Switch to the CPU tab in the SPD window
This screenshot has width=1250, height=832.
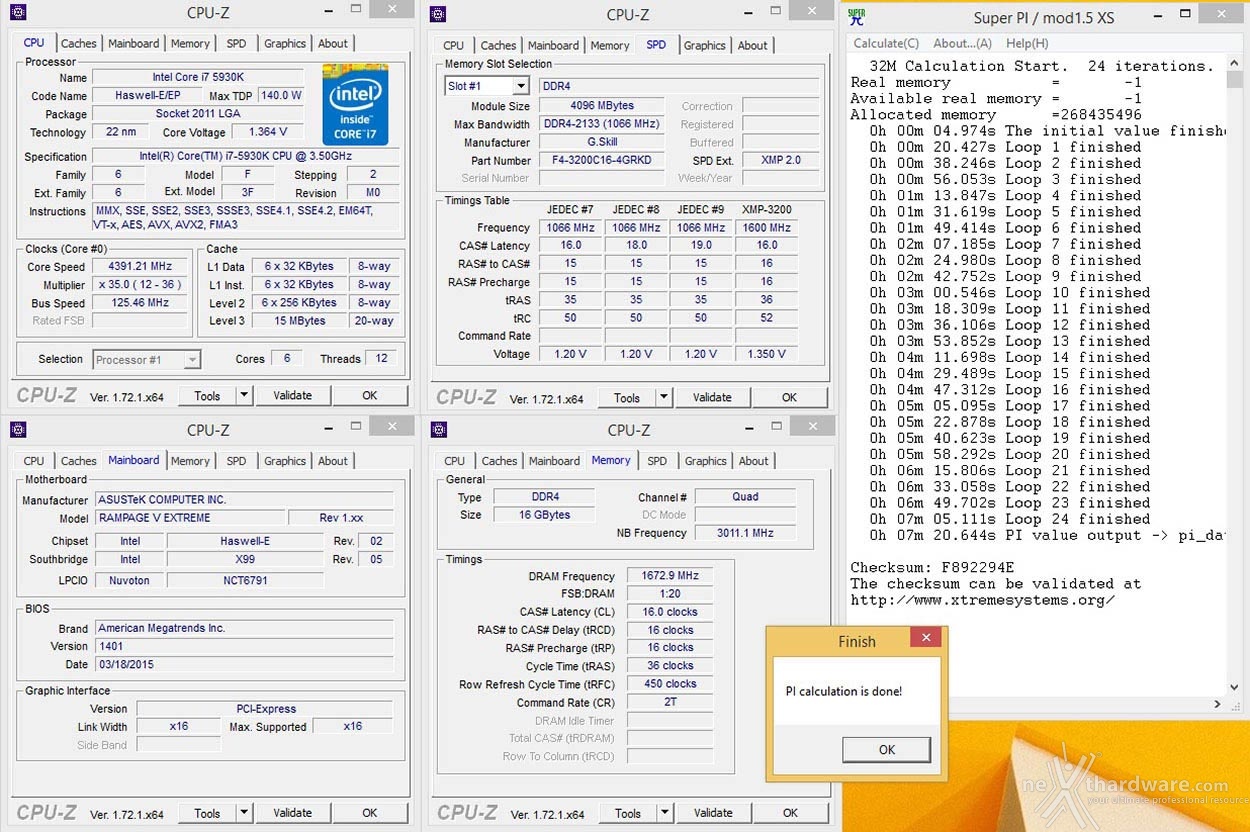click(453, 46)
